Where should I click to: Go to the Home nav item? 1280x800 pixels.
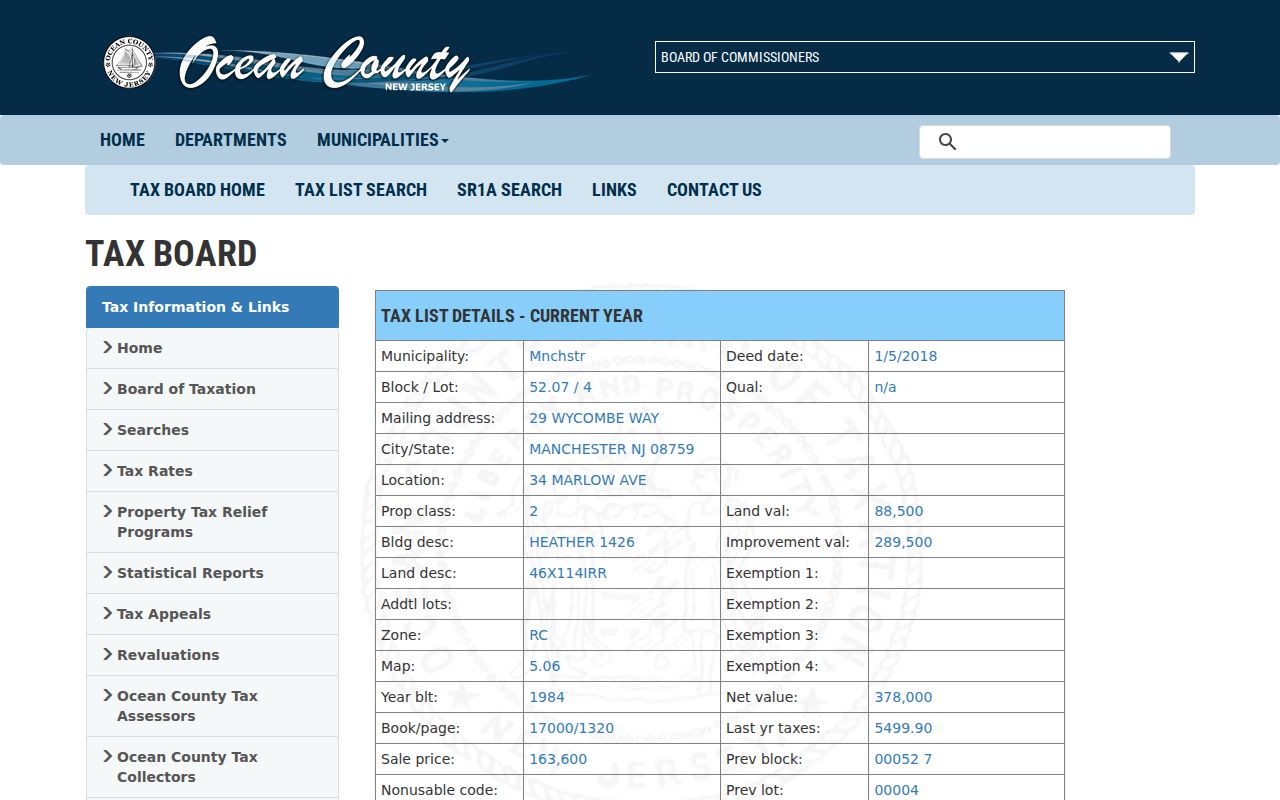point(122,140)
